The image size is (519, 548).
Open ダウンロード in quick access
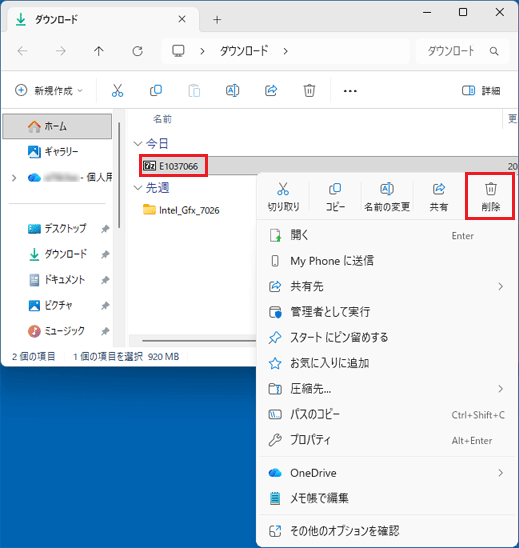coord(57,254)
